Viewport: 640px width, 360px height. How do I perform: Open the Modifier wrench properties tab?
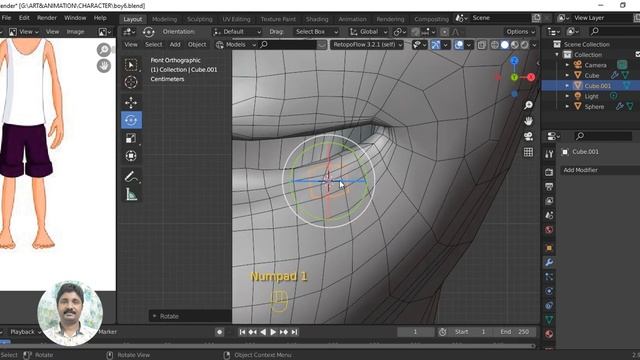tap(549, 262)
